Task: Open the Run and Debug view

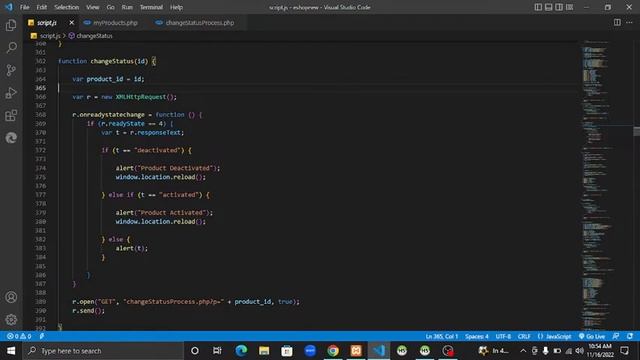Action: pos(11,93)
